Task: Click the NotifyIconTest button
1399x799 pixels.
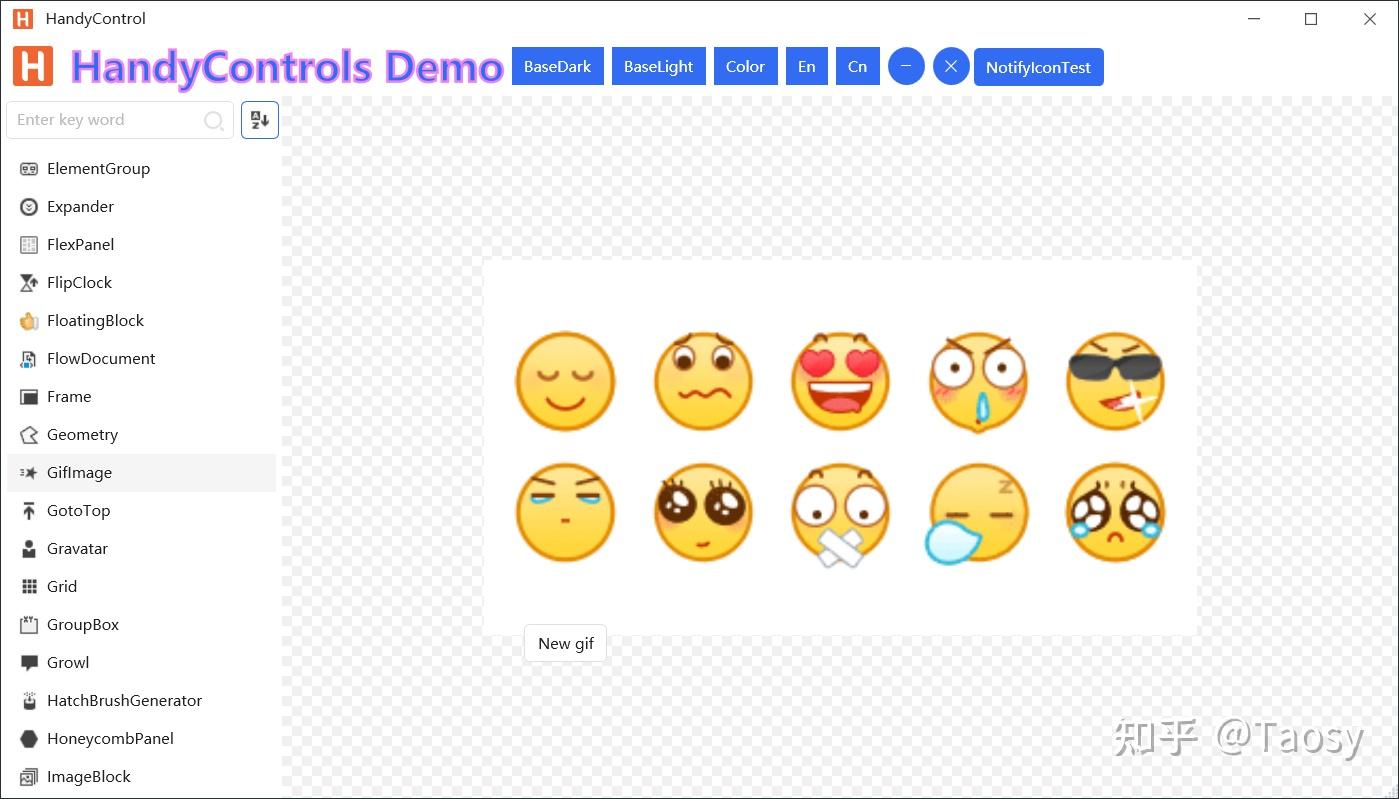Action: coord(1039,67)
